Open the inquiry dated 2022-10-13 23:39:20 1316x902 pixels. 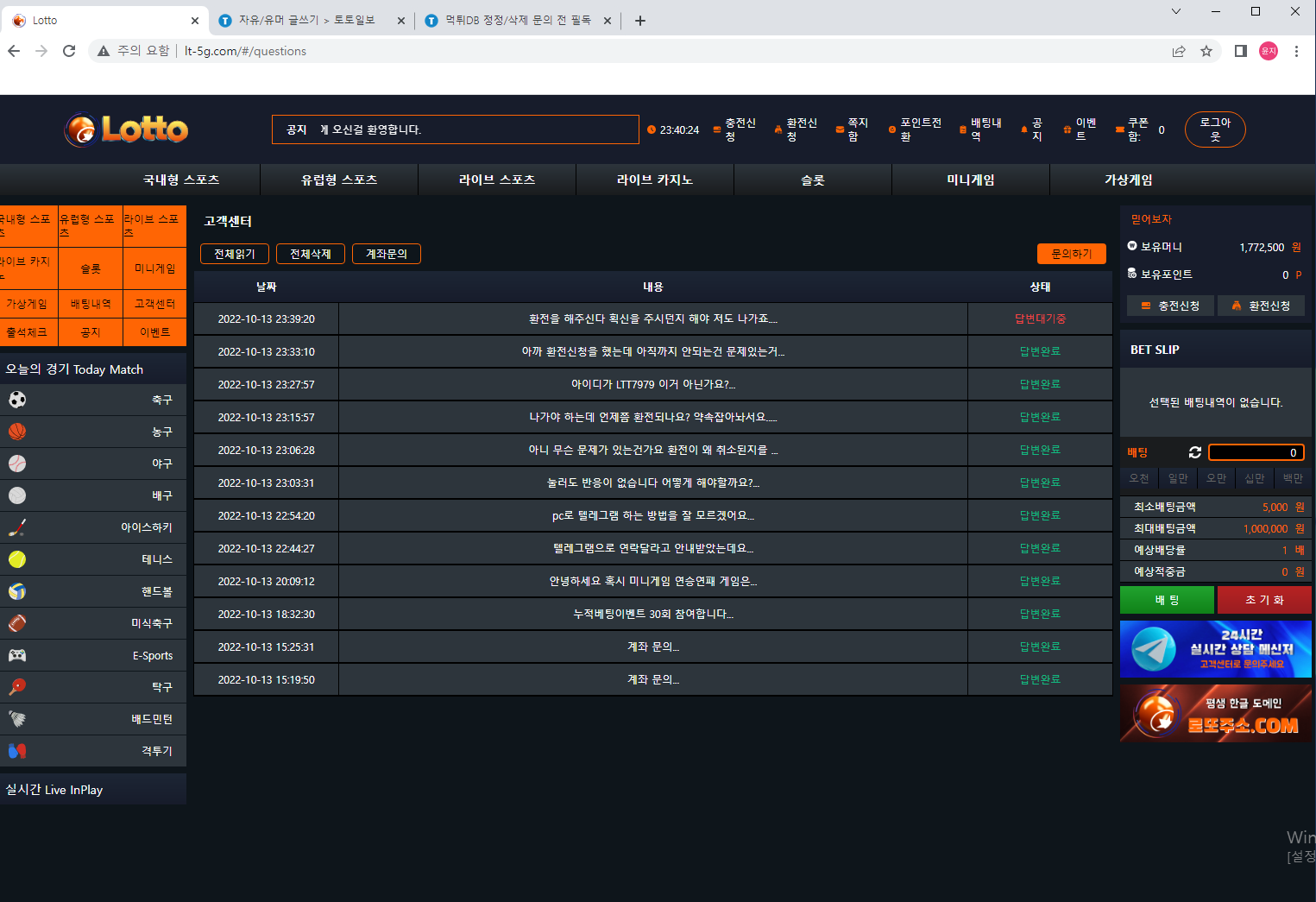(x=652, y=319)
